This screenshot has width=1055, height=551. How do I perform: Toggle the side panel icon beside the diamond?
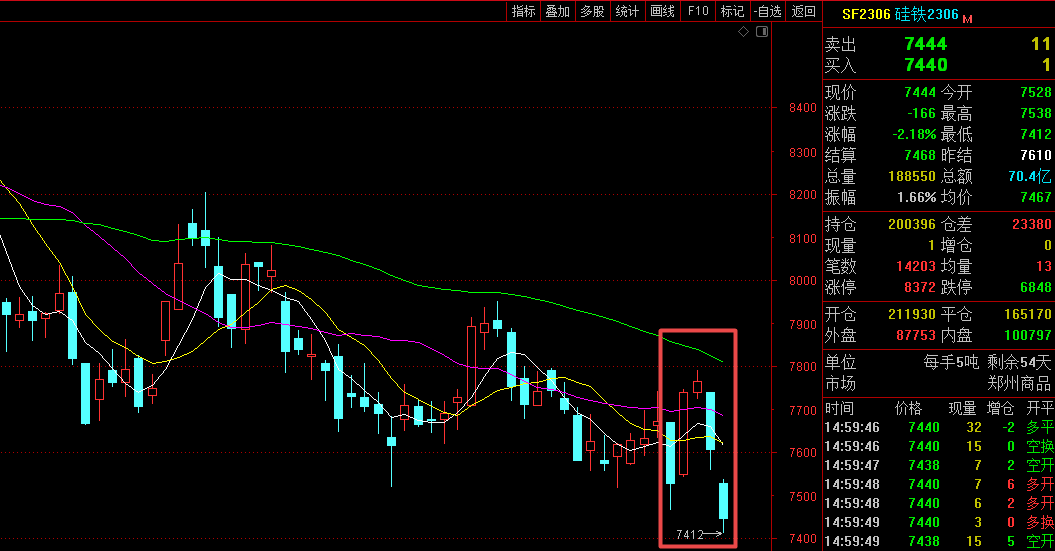point(763,32)
